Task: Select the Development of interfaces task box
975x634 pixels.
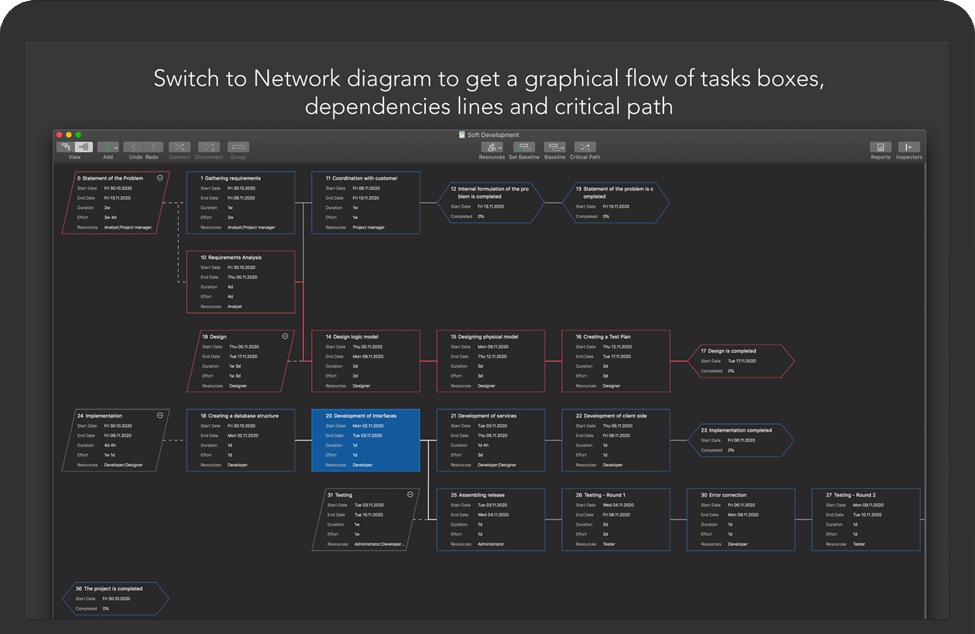Action: point(364,440)
